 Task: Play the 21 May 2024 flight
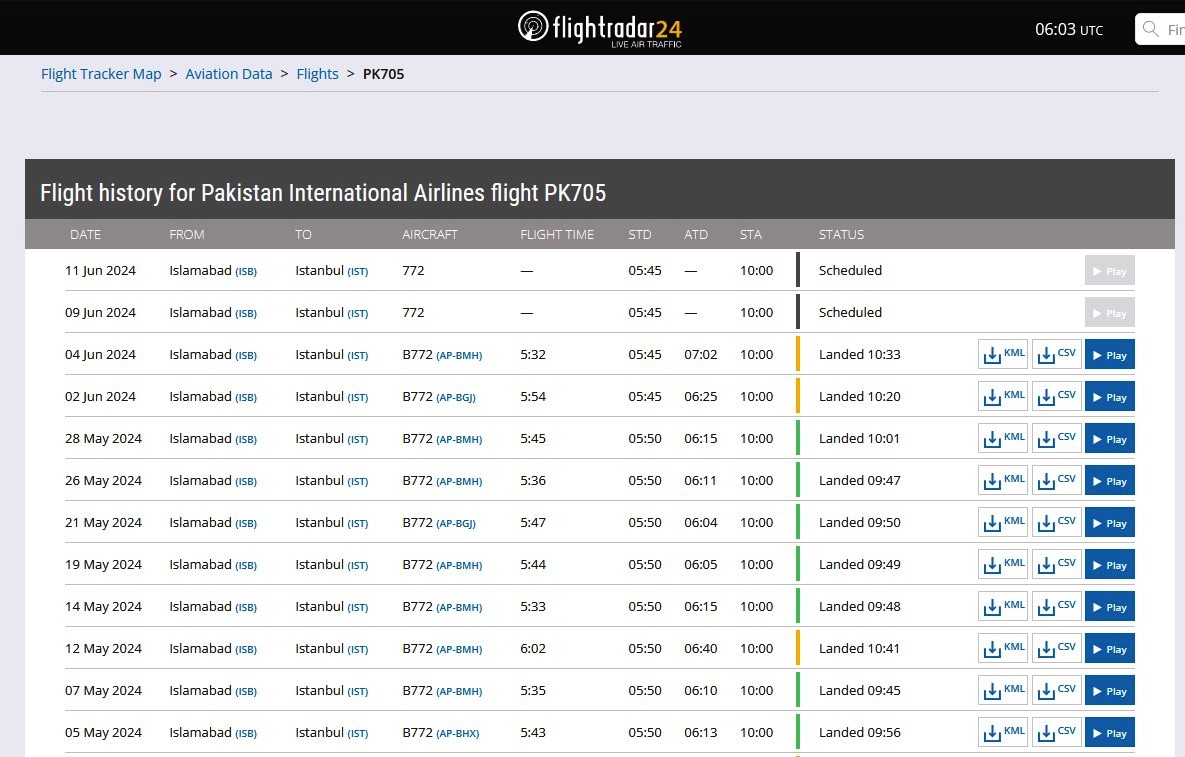click(x=1109, y=523)
